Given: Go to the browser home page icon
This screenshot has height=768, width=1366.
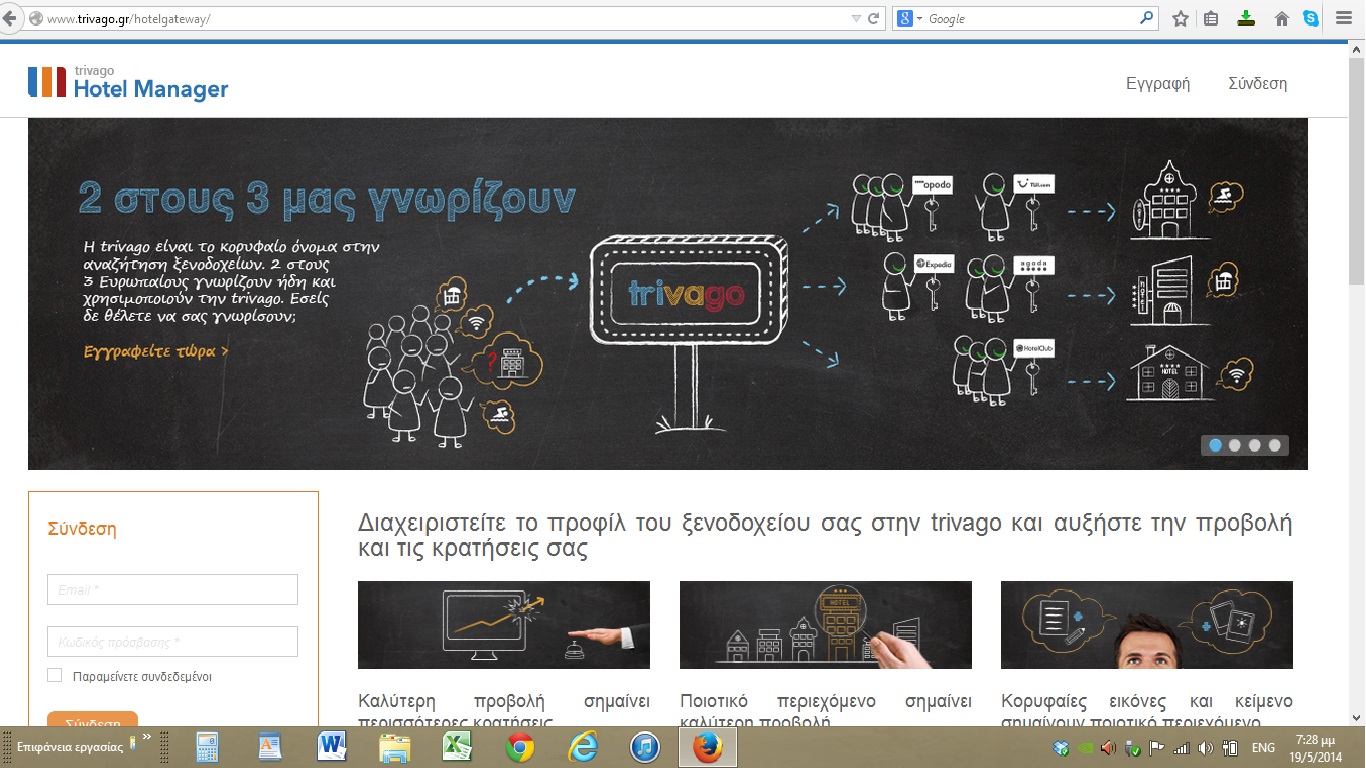Looking at the screenshot, I should (1281, 18).
